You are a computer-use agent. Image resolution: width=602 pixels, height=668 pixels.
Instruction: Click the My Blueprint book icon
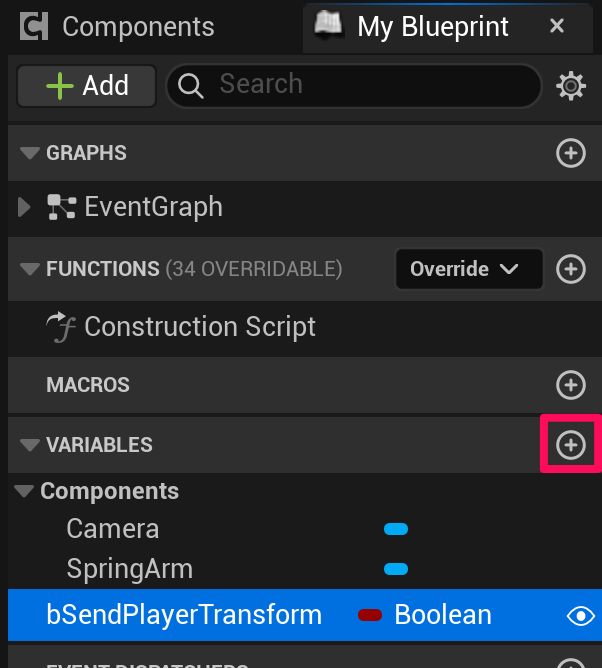pyautogui.click(x=331, y=24)
